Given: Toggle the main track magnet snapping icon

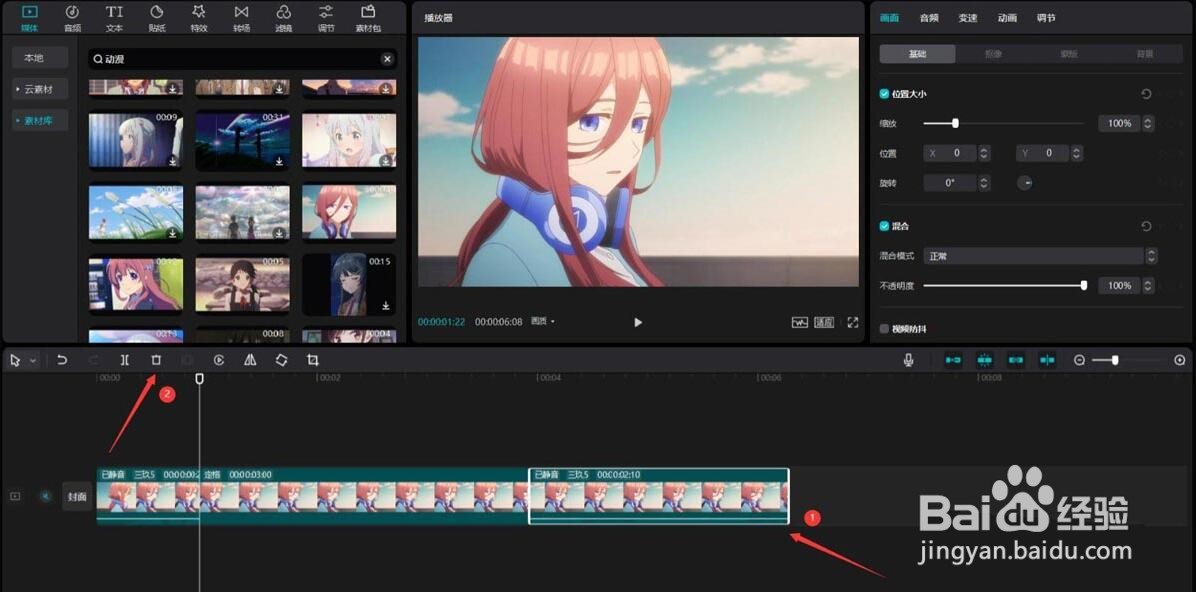Looking at the screenshot, I should click(x=953, y=360).
